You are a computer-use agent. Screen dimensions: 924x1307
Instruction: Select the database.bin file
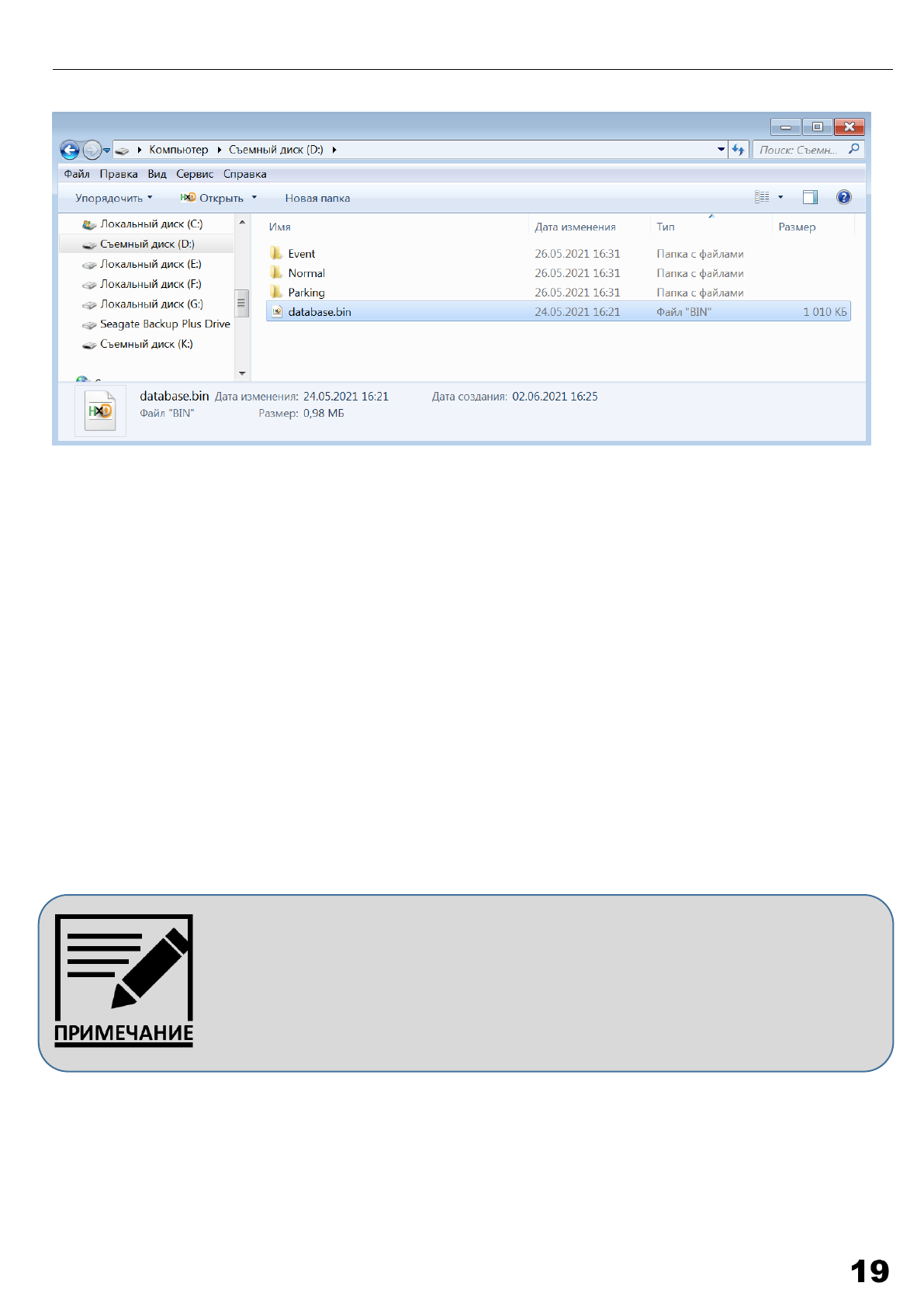(559, 312)
